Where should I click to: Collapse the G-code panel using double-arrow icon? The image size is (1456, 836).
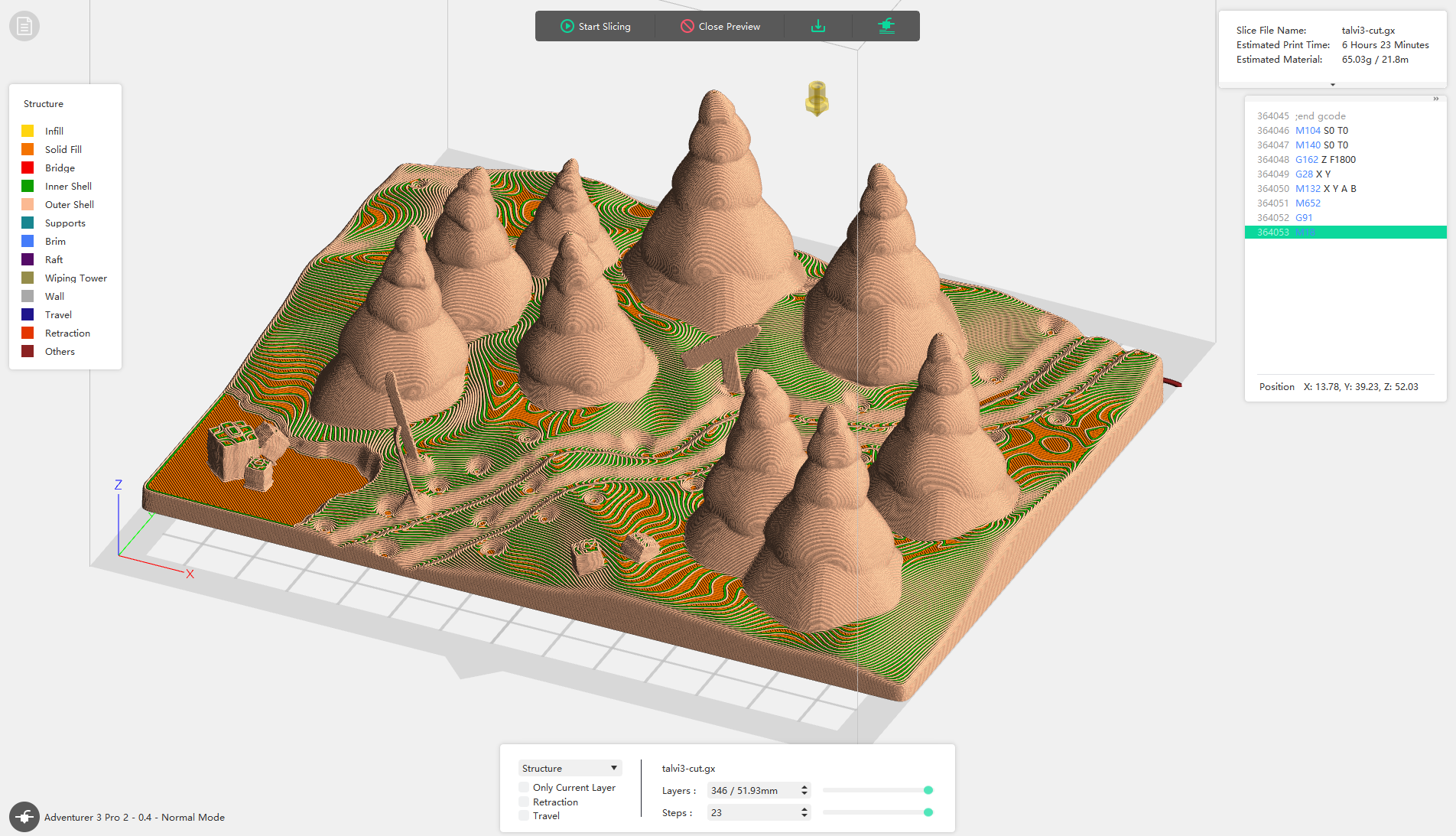click(x=1435, y=99)
